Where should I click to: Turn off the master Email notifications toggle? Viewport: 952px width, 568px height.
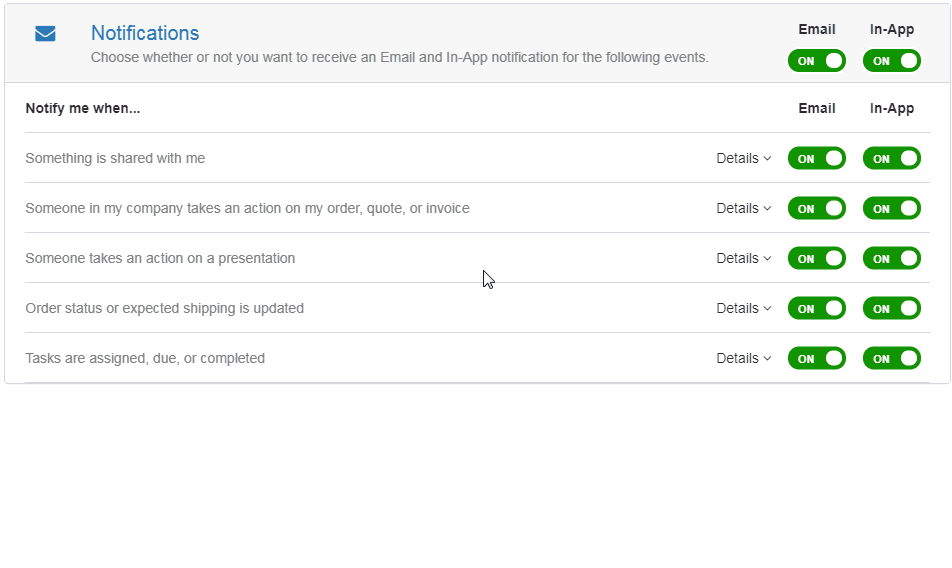[817, 61]
